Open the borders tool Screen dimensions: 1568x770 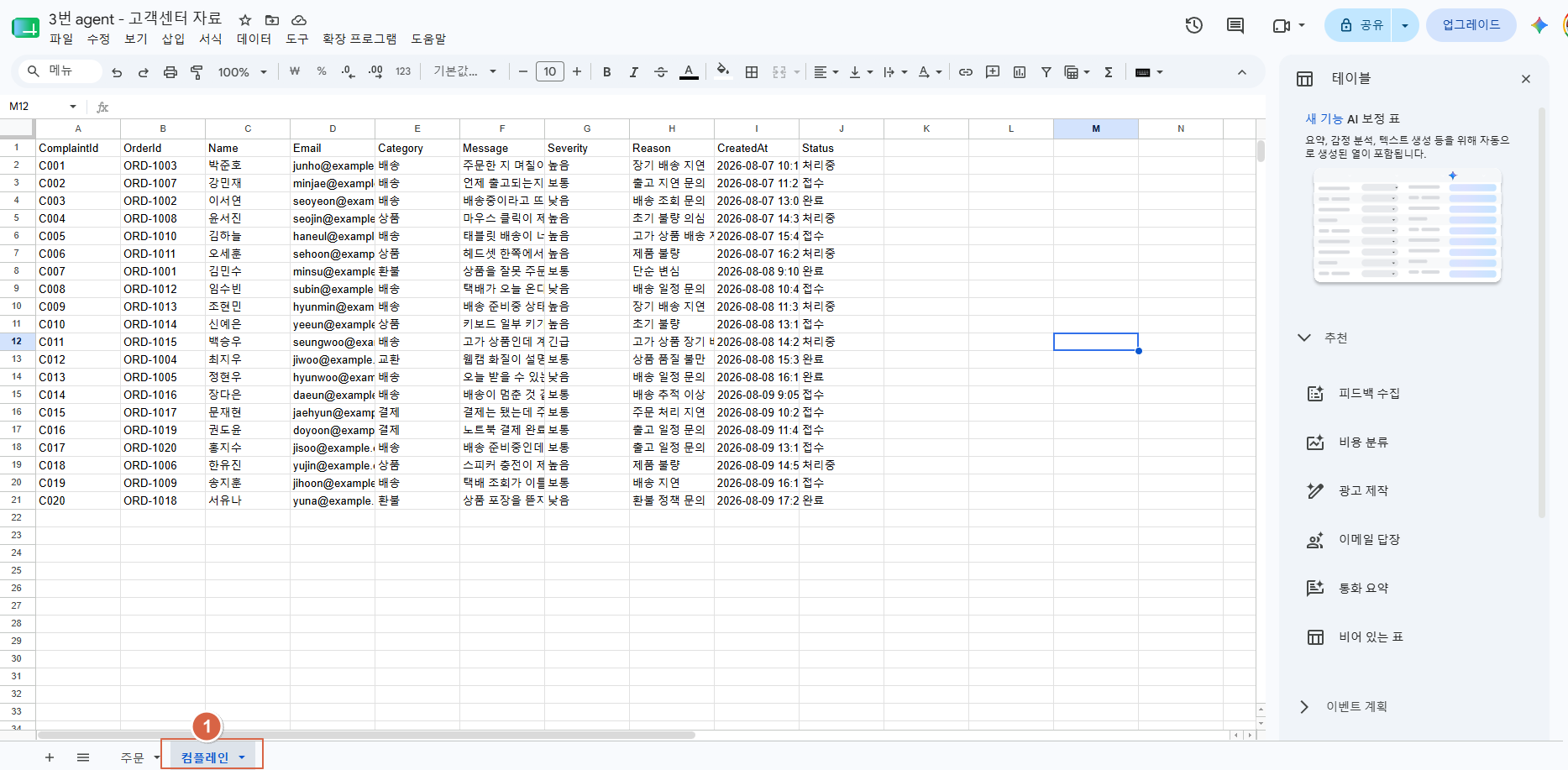coord(752,72)
